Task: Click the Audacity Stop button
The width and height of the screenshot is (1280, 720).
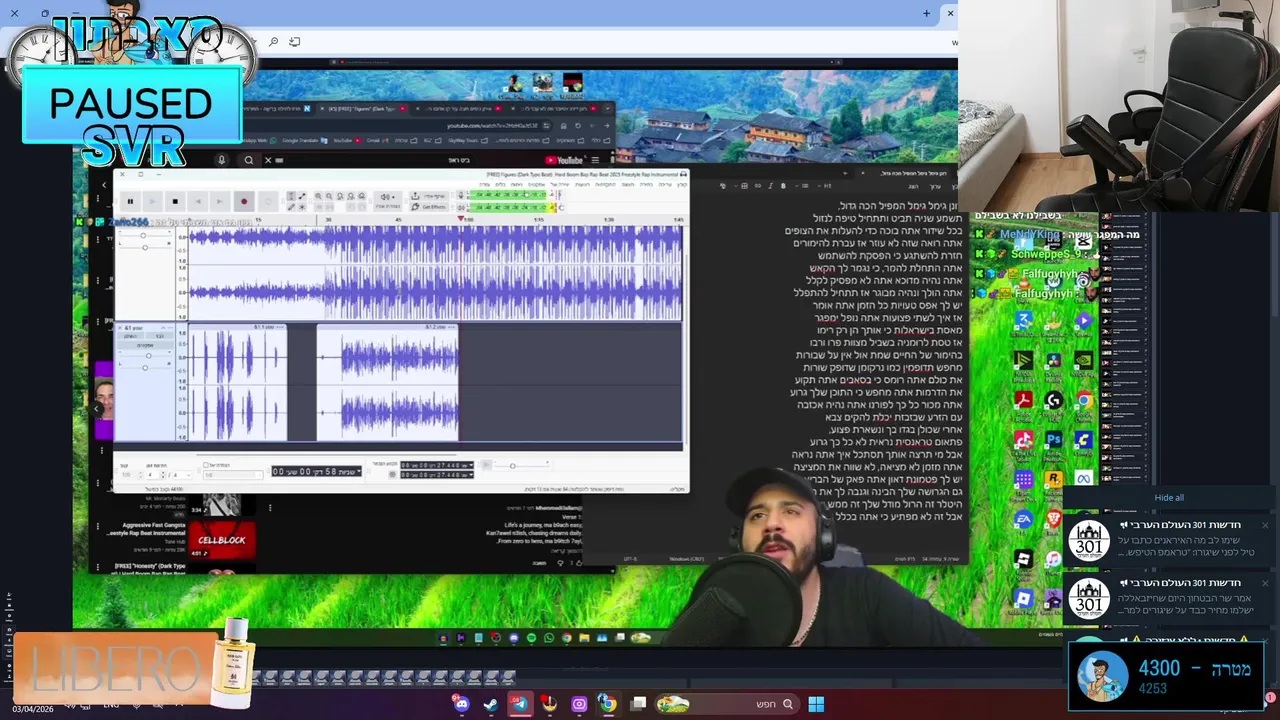Action: 175,201
